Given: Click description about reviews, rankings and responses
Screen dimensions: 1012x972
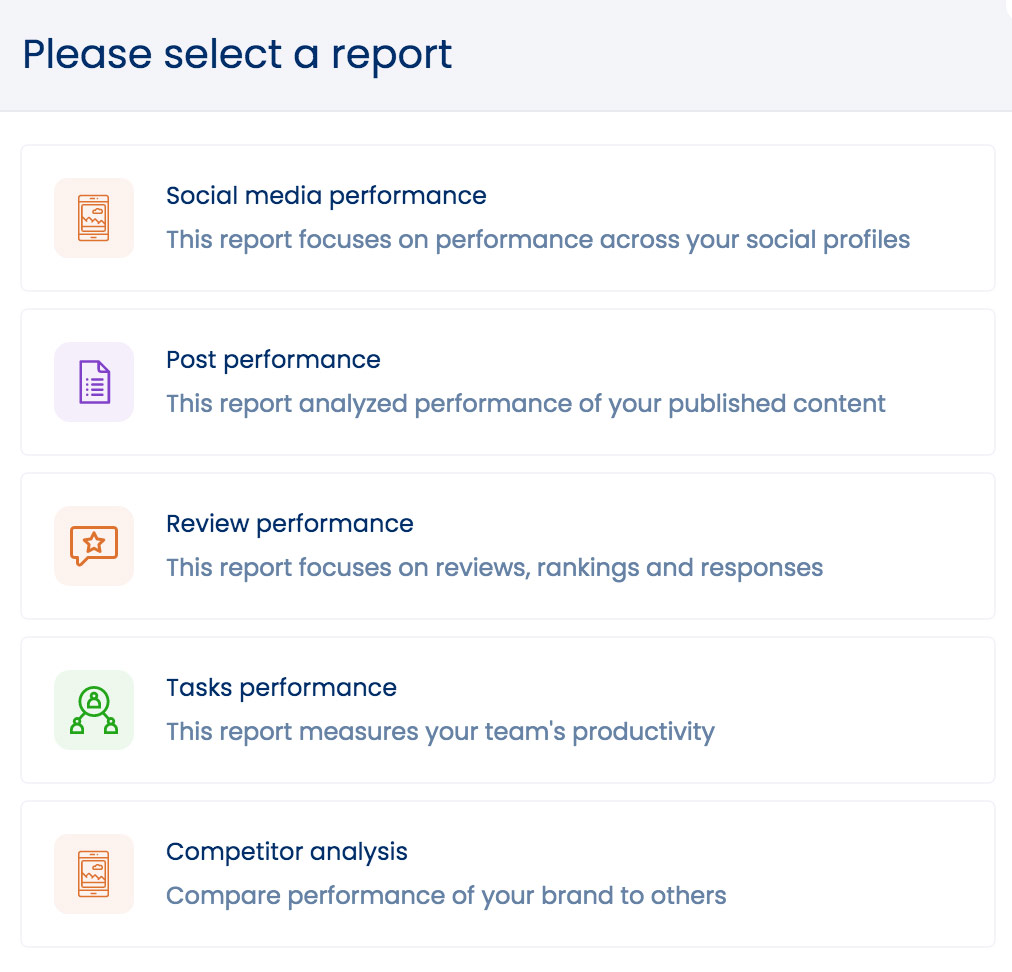Looking at the screenshot, I should [x=494, y=568].
